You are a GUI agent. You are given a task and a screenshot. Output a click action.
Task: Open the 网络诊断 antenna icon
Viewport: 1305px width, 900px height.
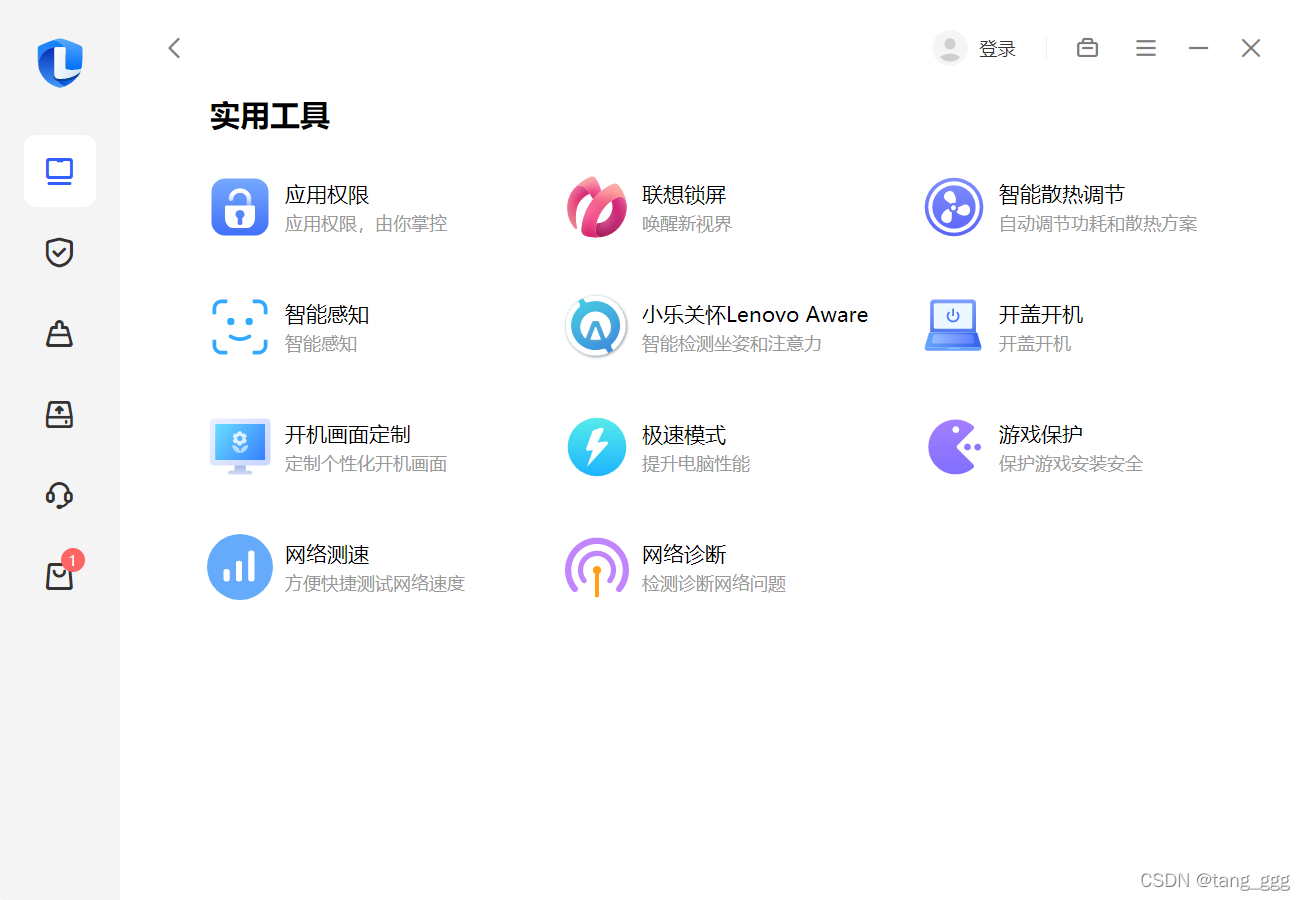click(597, 567)
